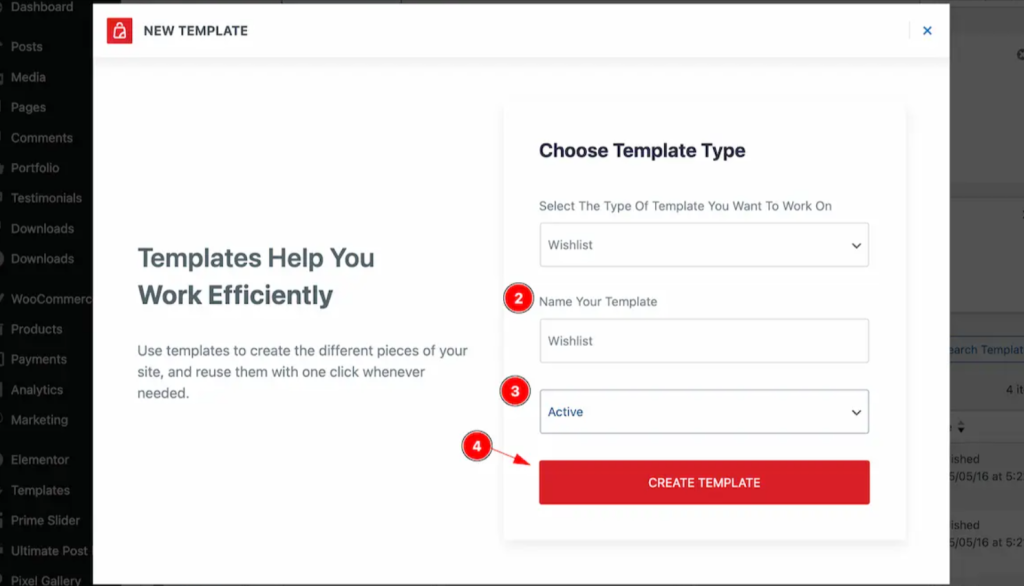Select Templates sidebar item

pyautogui.click(x=40, y=491)
